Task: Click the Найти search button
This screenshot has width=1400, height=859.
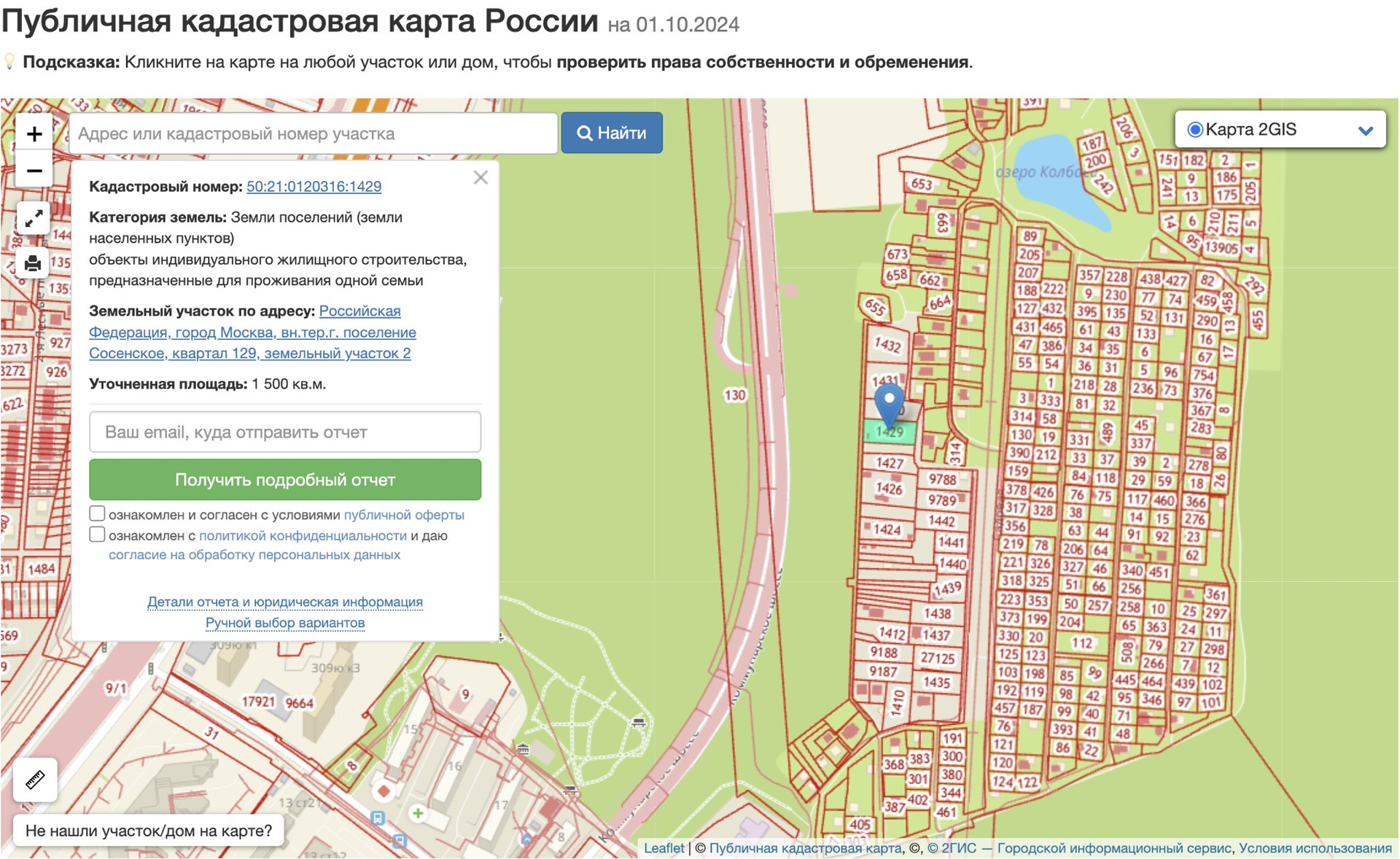Action: tap(611, 133)
